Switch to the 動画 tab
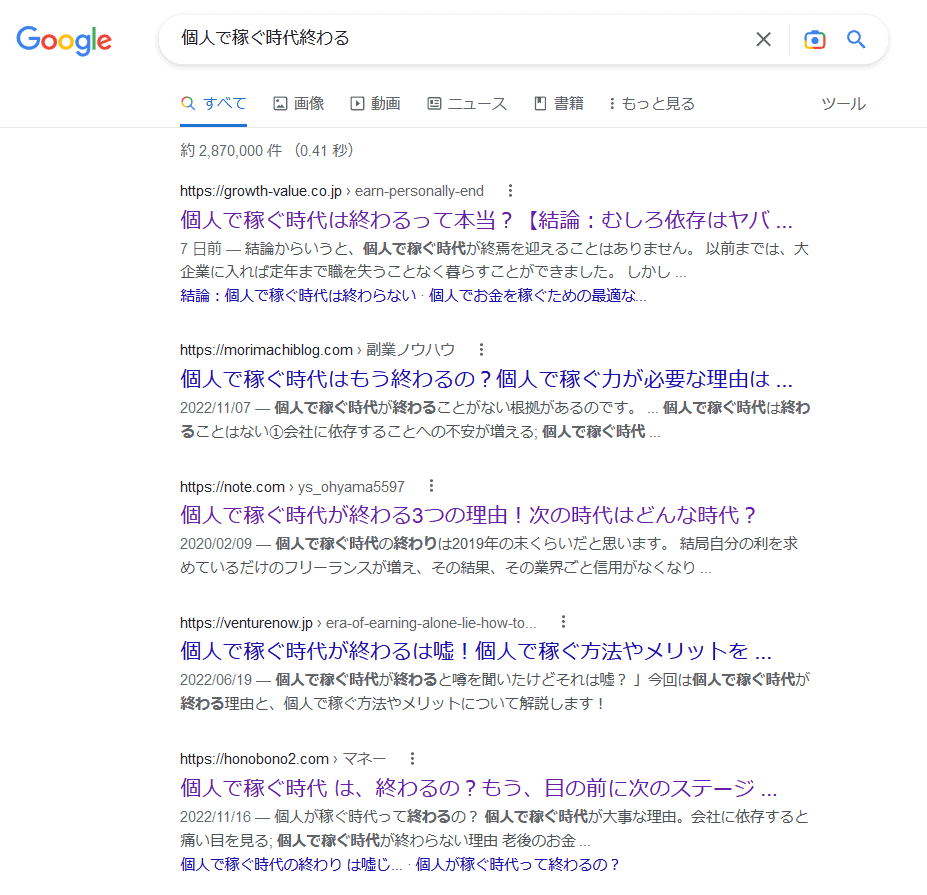Image resolution: width=927 pixels, height=895 pixels. pos(375,104)
